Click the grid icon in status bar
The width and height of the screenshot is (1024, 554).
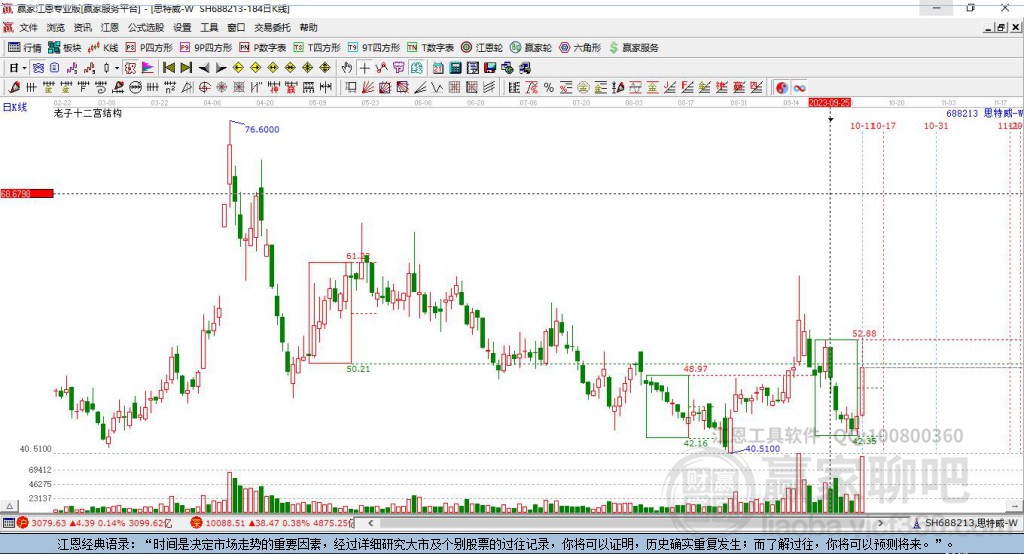pos(8,523)
